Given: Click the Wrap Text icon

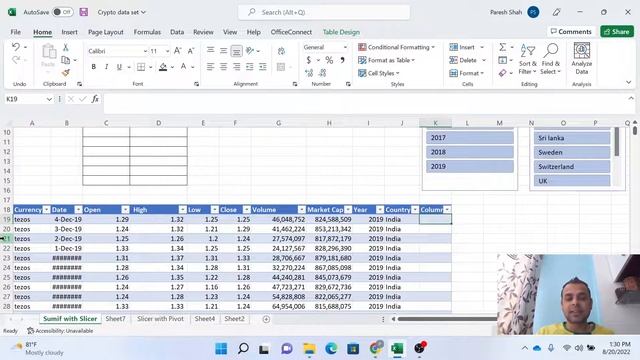Looking at the screenshot, I should (x=281, y=51).
